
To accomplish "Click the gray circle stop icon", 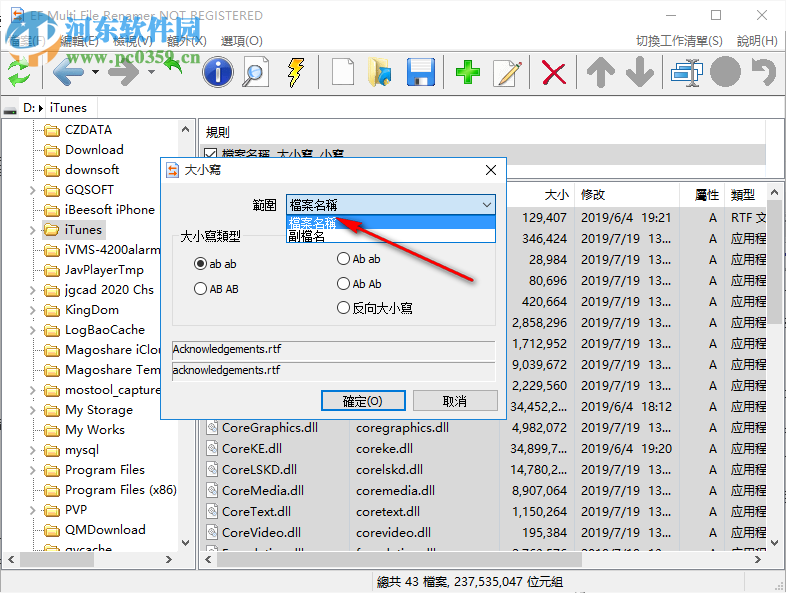I will pyautogui.click(x=725, y=72).
